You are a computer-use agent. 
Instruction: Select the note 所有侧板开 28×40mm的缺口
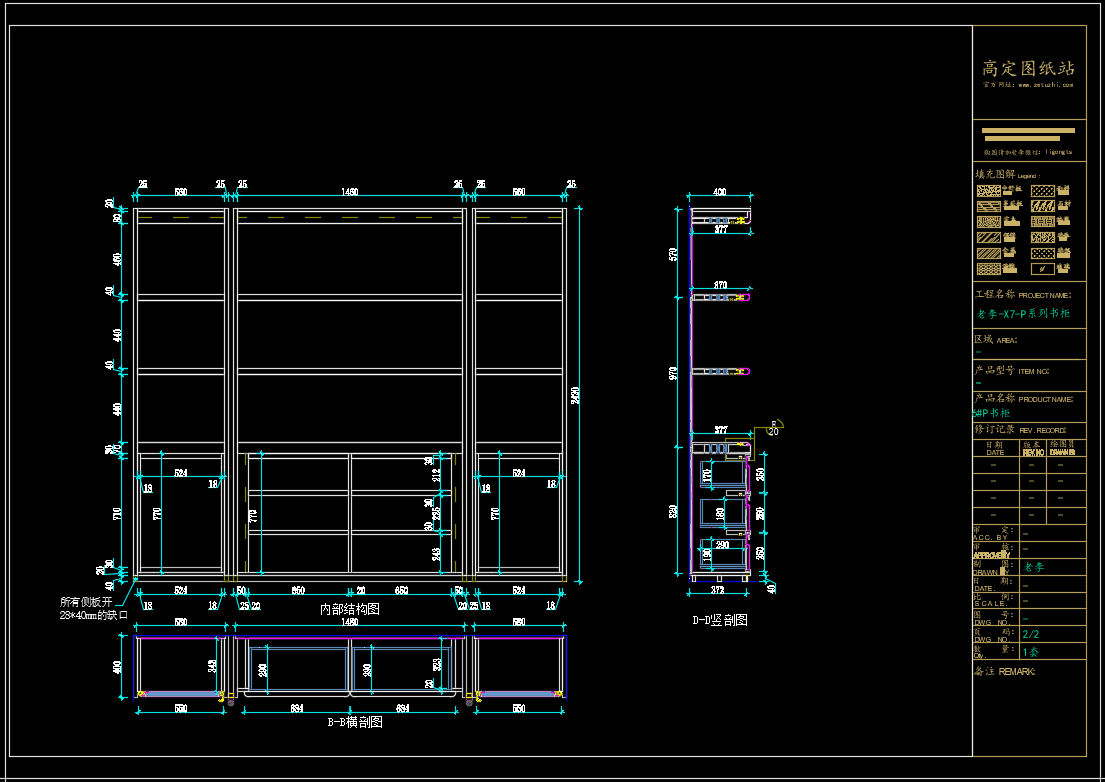[93, 609]
